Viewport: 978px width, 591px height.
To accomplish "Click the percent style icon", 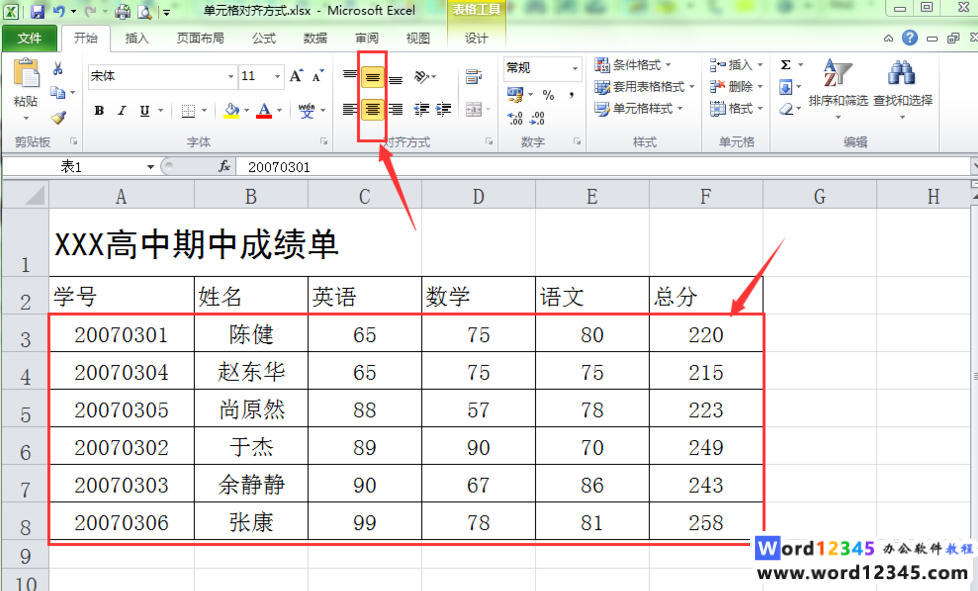I will (548, 95).
